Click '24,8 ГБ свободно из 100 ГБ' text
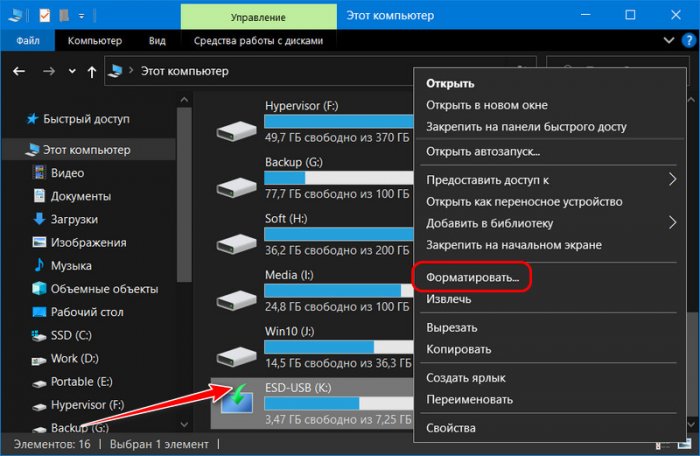This screenshot has width=700, height=456. click(x=337, y=307)
